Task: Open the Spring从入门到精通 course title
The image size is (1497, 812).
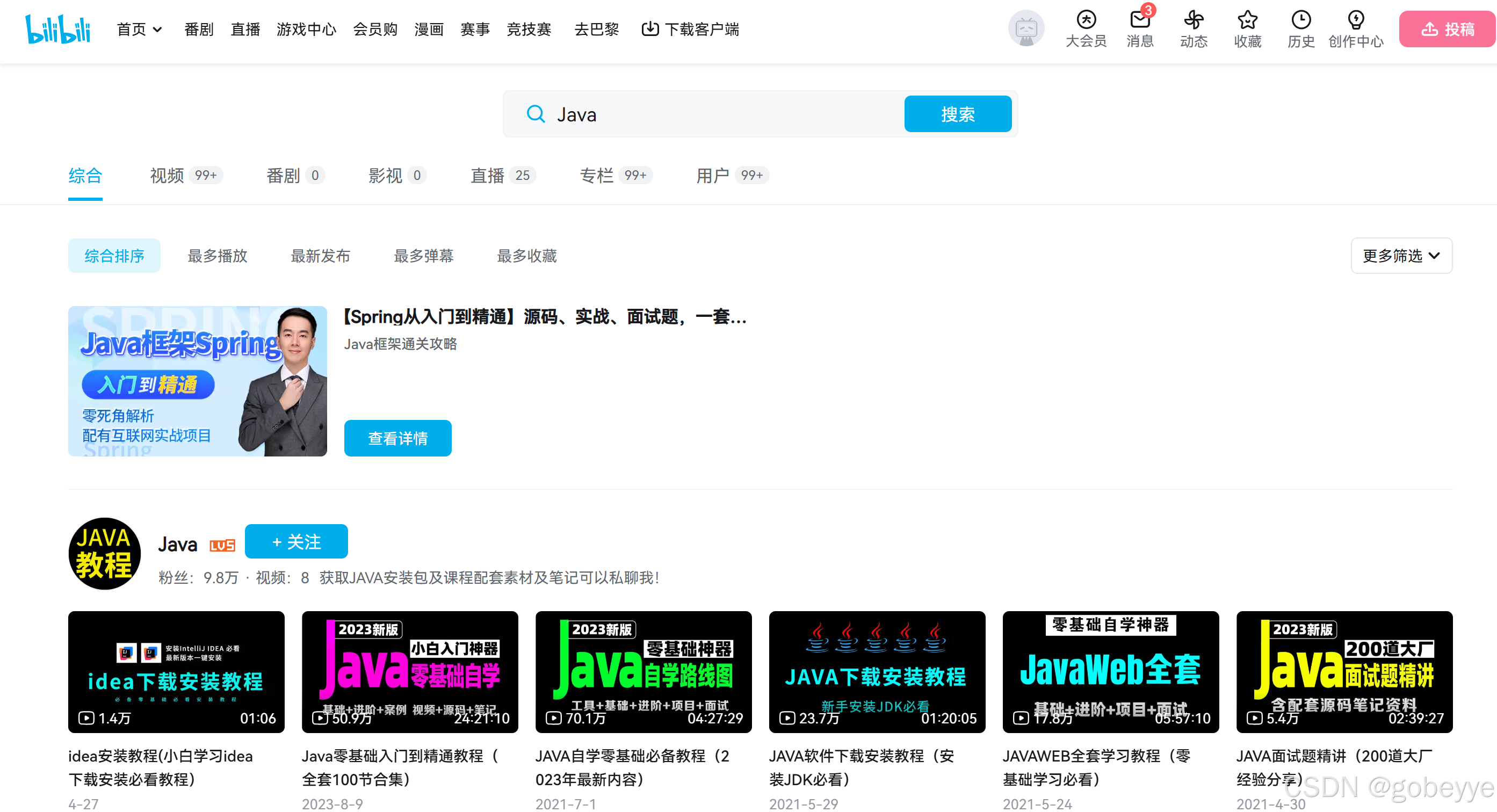Action: 545,317
